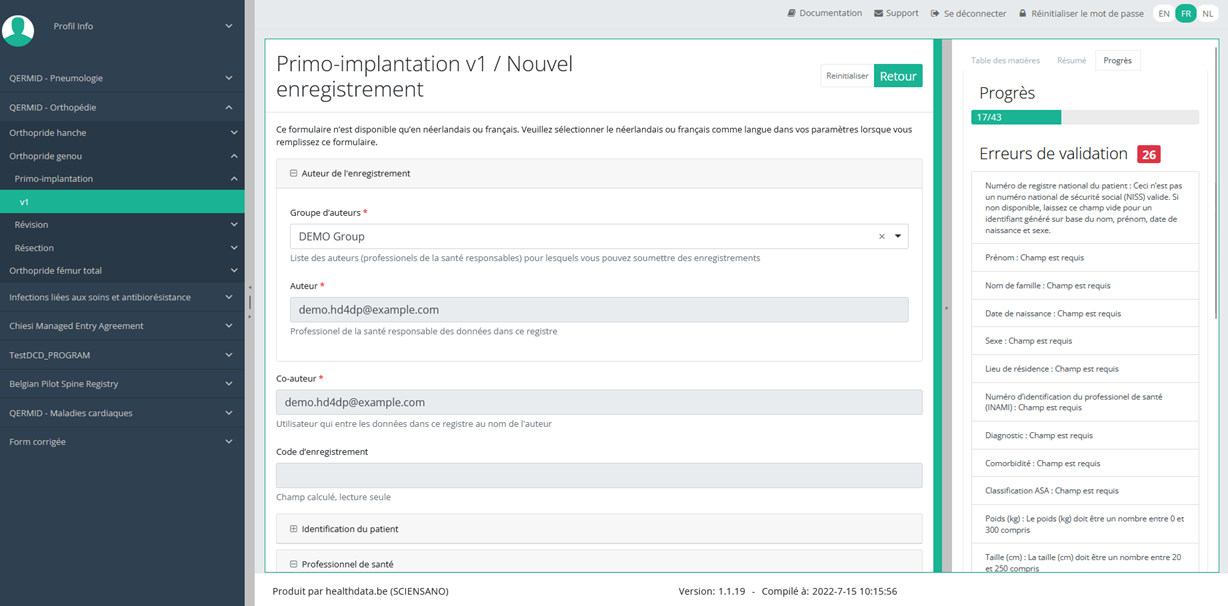Switch language to EN

1164,14
